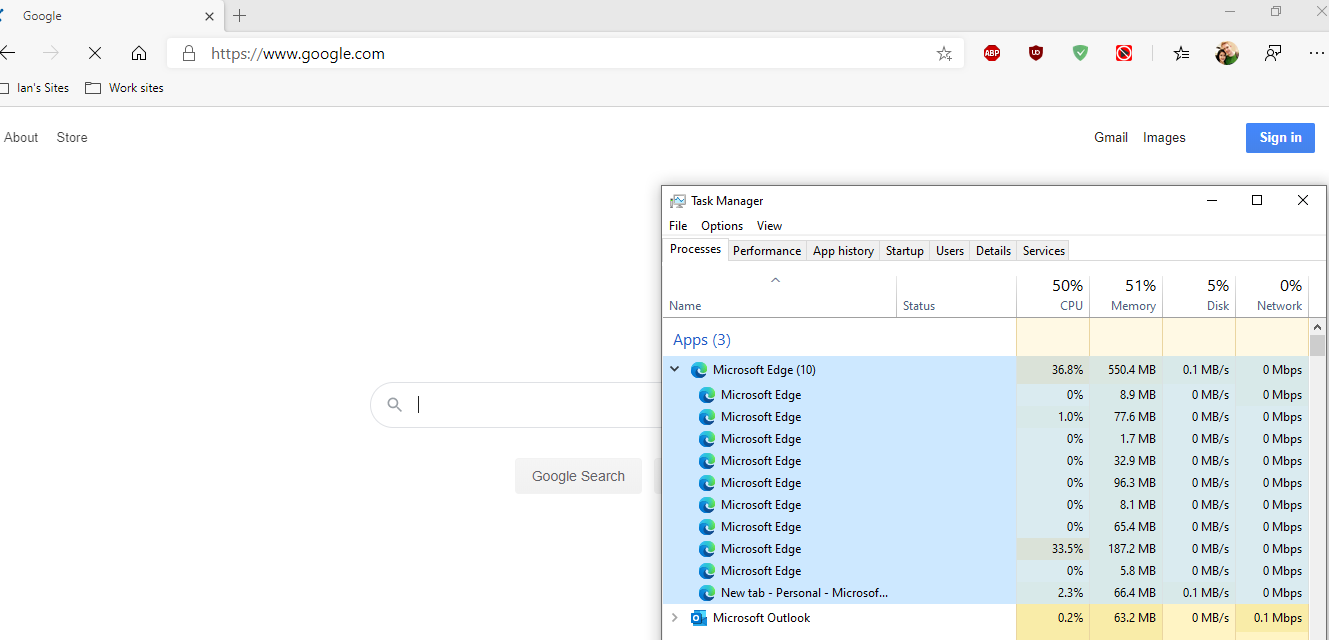
Task: Click the Microsoft Outlook app icon in Task Manager
Action: click(x=699, y=618)
